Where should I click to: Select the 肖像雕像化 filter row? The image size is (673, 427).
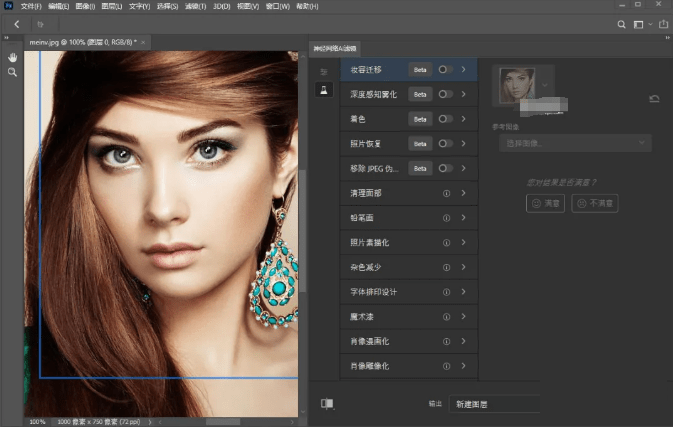click(x=409, y=366)
